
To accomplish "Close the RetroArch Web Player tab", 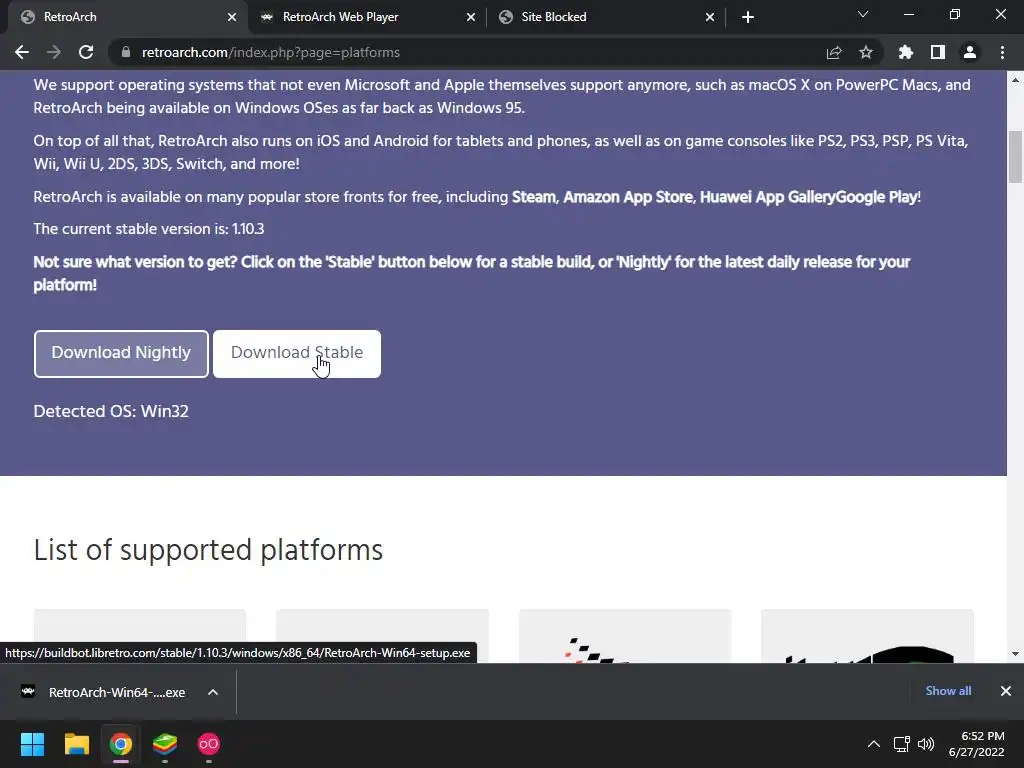I will tap(471, 17).
